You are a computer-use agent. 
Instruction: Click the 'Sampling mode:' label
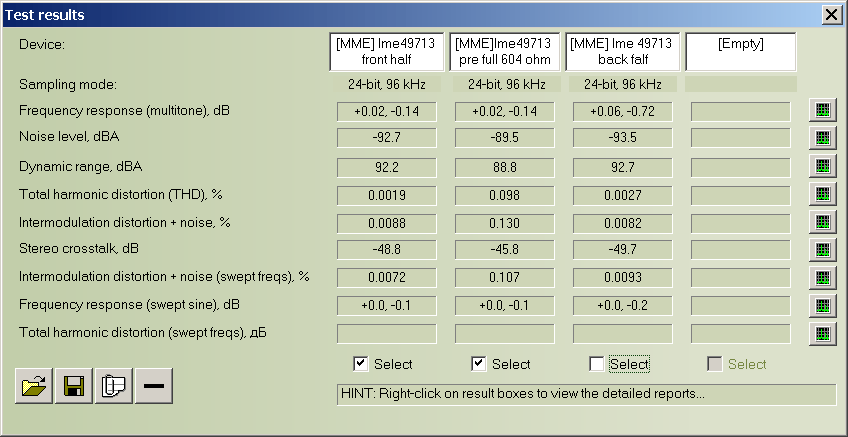pyautogui.click(x=68, y=84)
